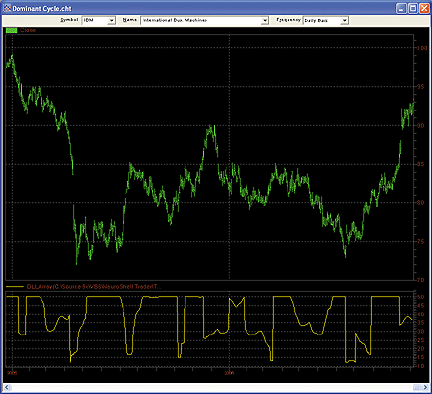Click the green Close series color swatch
The height and width of the screenshot is (394, 432).
(11, 30)
